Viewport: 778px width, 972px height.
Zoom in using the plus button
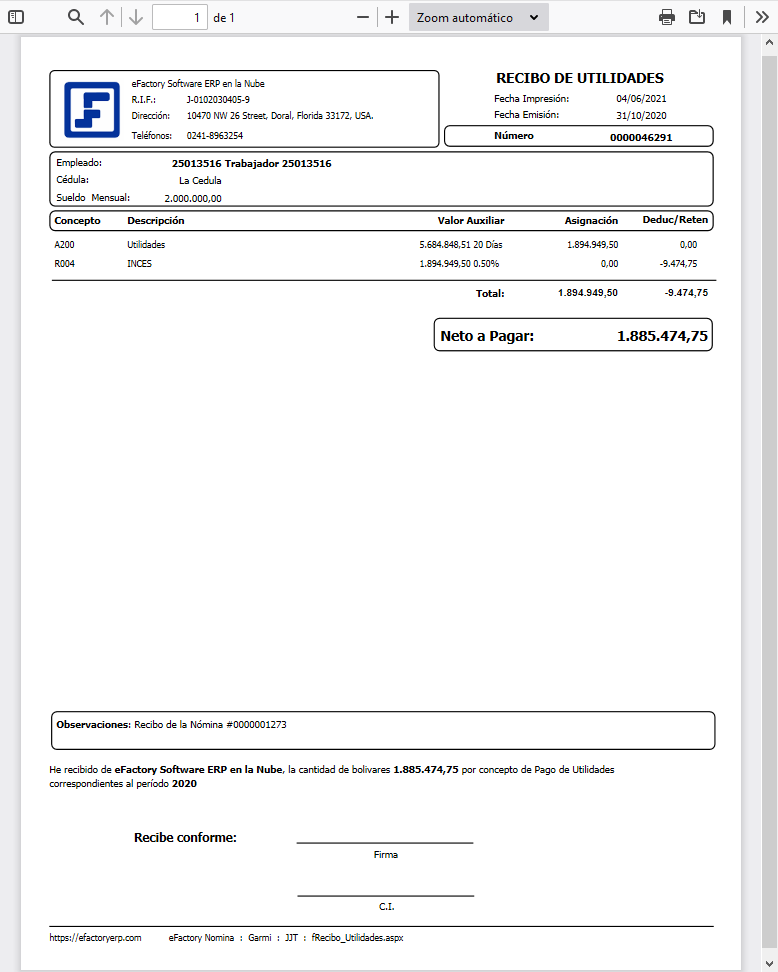click(x=392, y=17)
